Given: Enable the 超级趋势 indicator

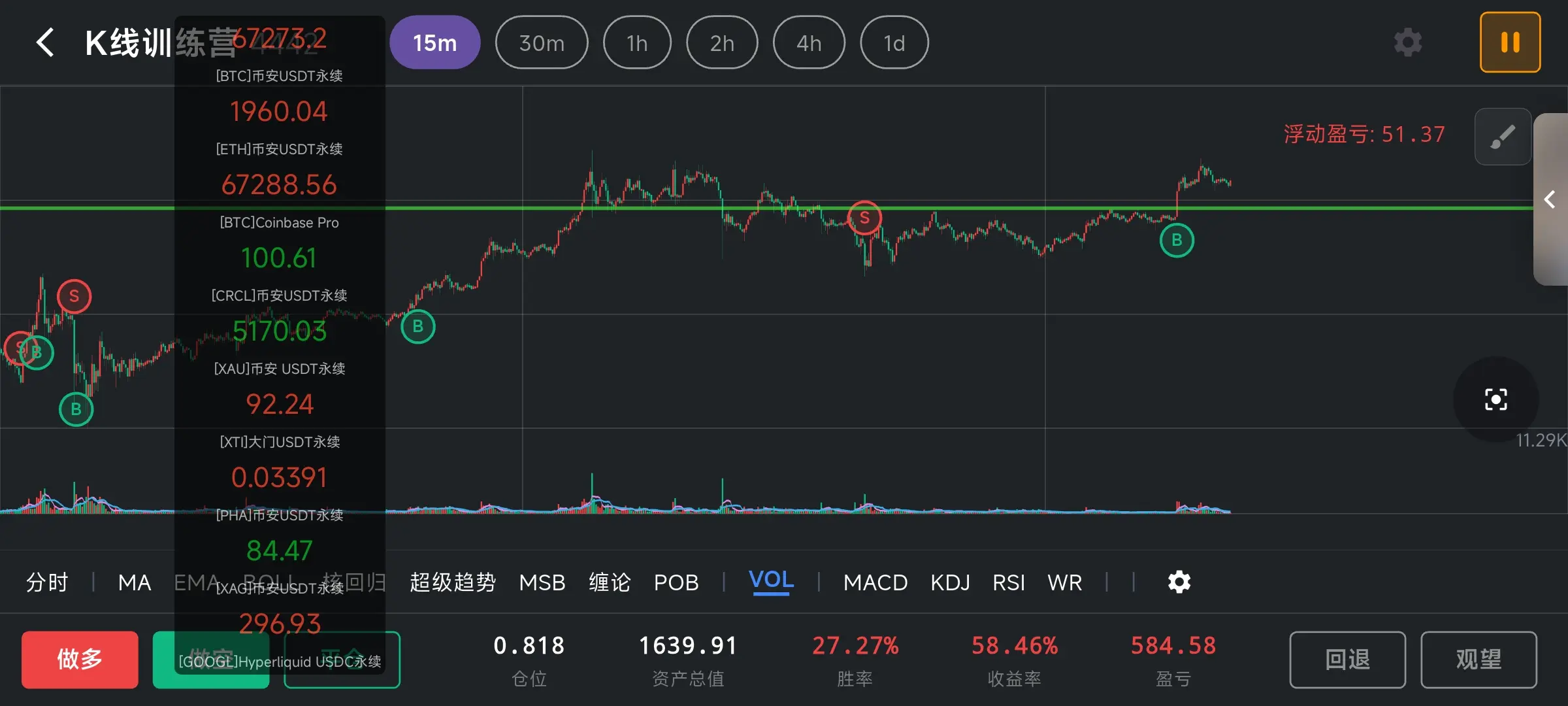Looking at the screenshot, I should coord(452,582).
